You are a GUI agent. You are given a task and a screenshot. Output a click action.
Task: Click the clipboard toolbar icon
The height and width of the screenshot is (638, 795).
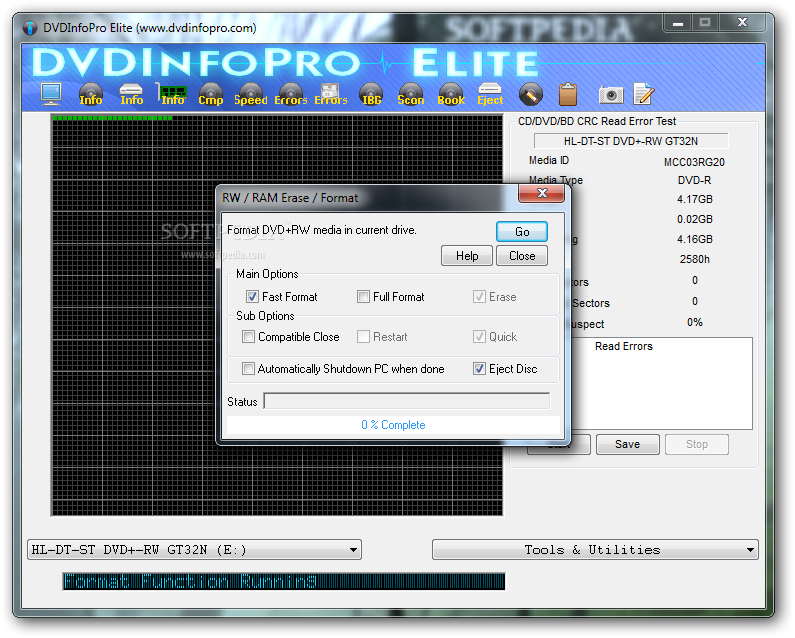pos(568,94)
